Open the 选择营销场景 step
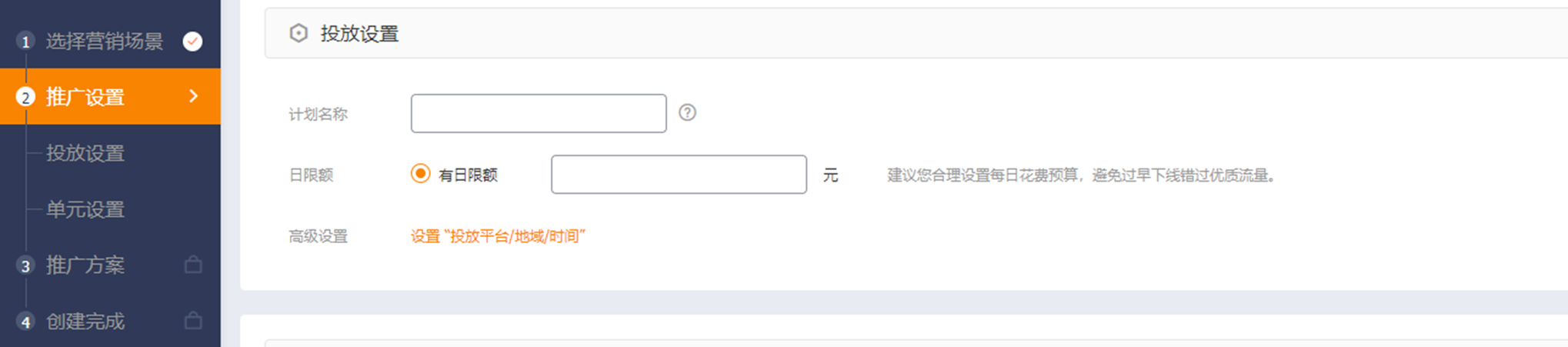The image size is (1568, 347). 105,41
